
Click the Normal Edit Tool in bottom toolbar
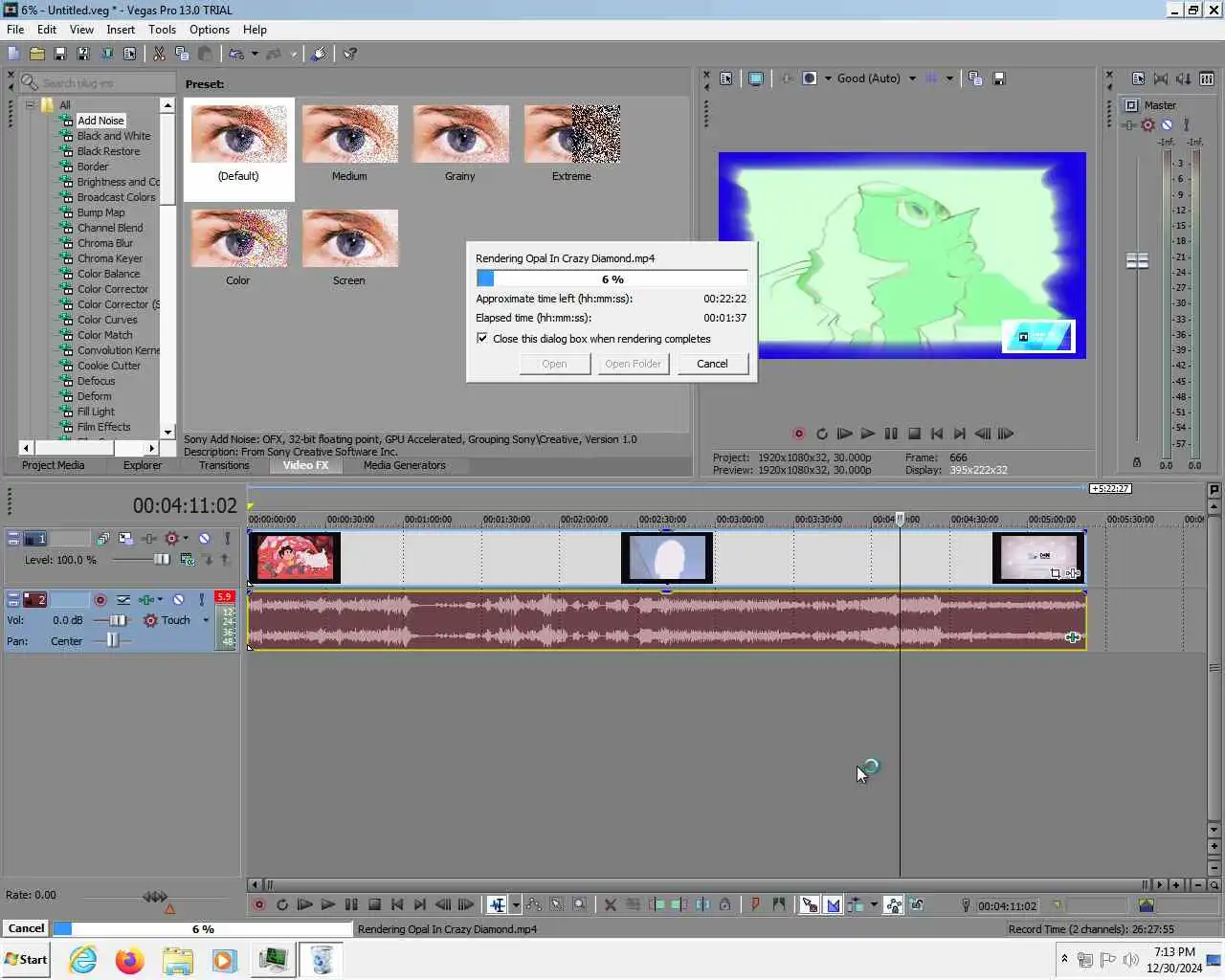tap(497, 904)
